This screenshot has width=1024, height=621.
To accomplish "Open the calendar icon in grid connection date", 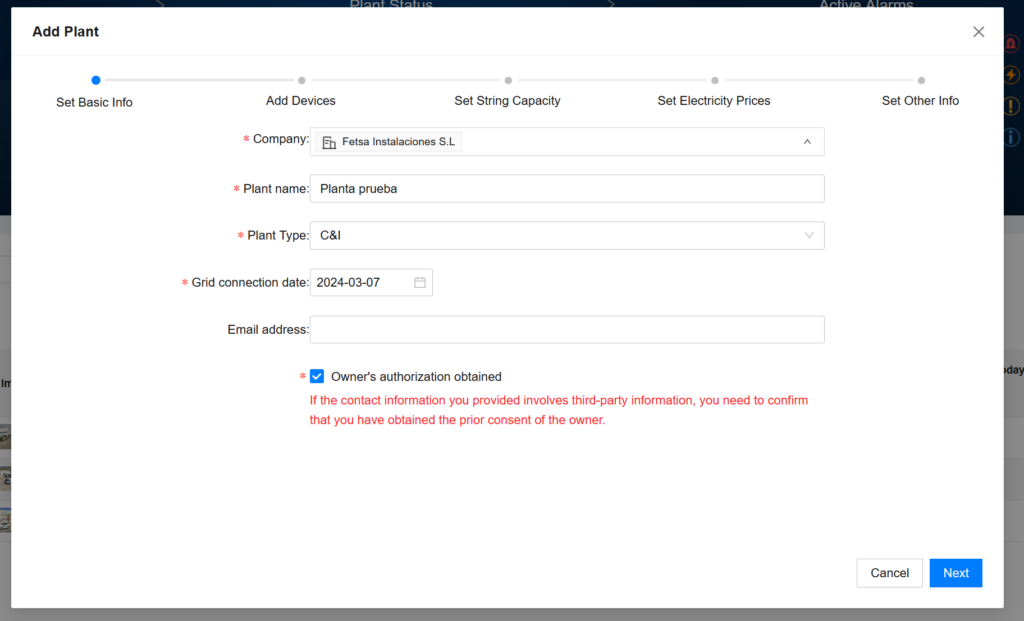I will tap(420, 283).
